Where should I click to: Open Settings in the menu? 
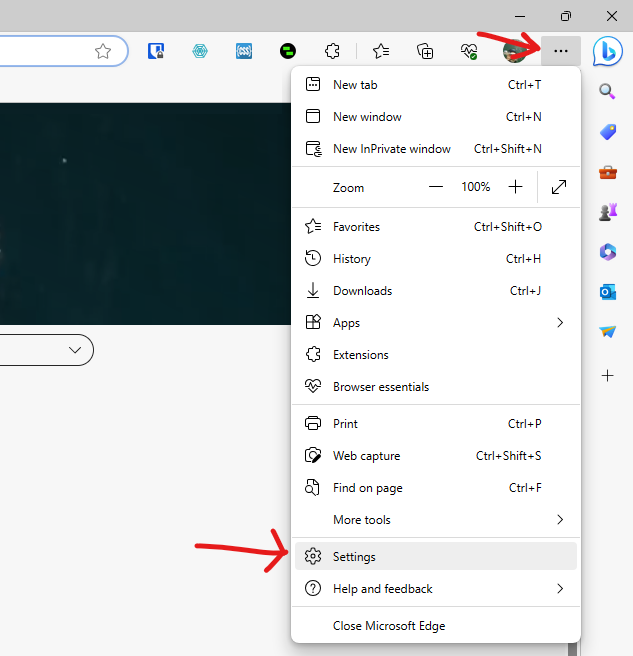(x=436, y=556)
